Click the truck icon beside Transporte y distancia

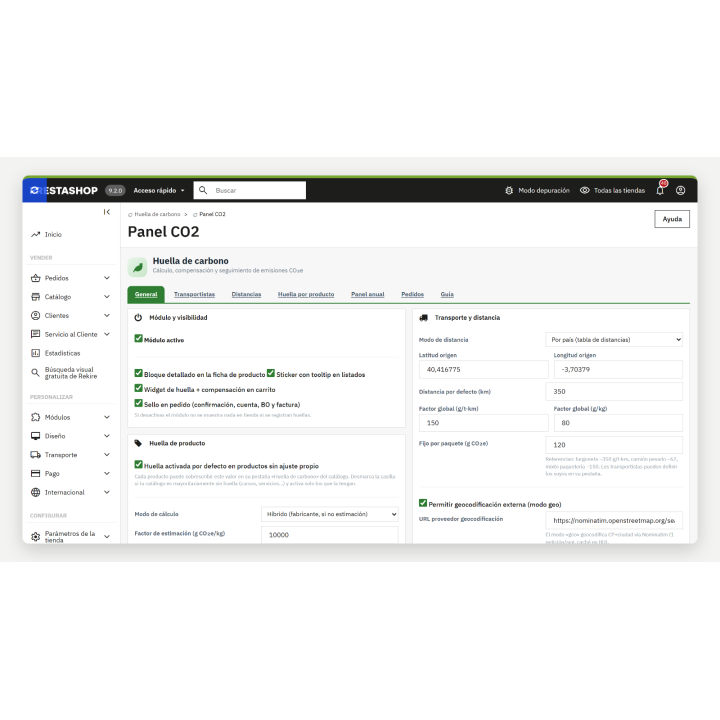(x=424, y=317)
